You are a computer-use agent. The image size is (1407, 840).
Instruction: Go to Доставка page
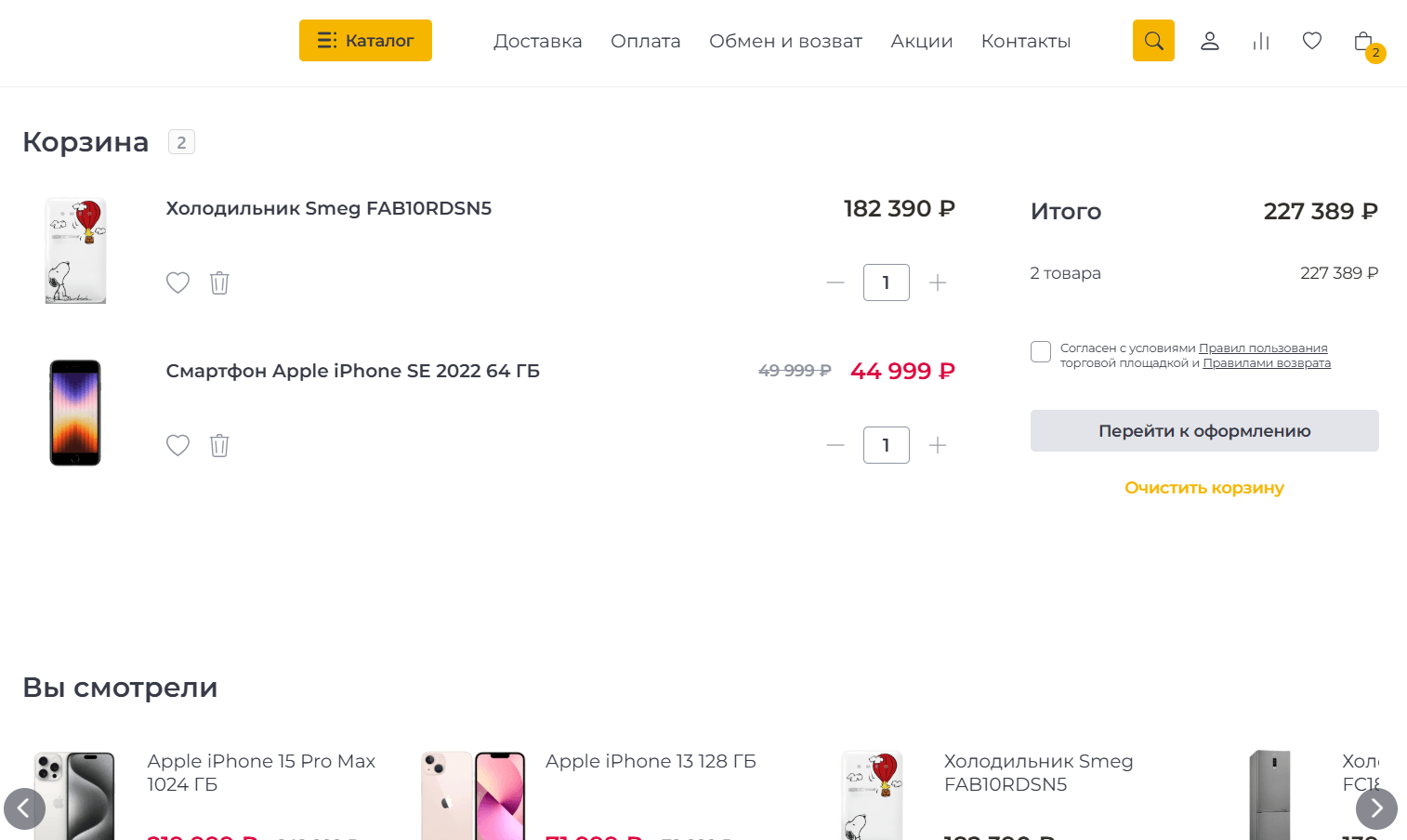[537, 41]
